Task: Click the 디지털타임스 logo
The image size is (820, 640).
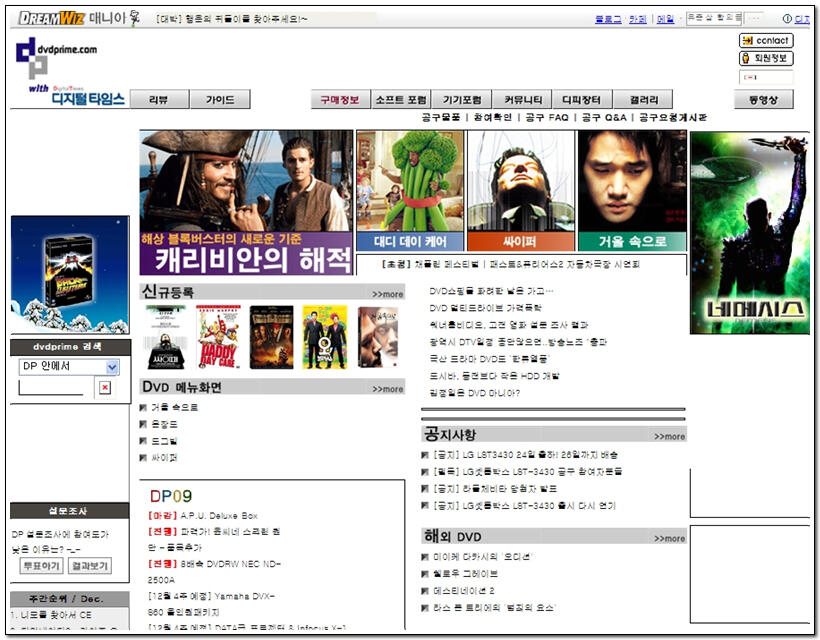Action: [x=88, y=98]
